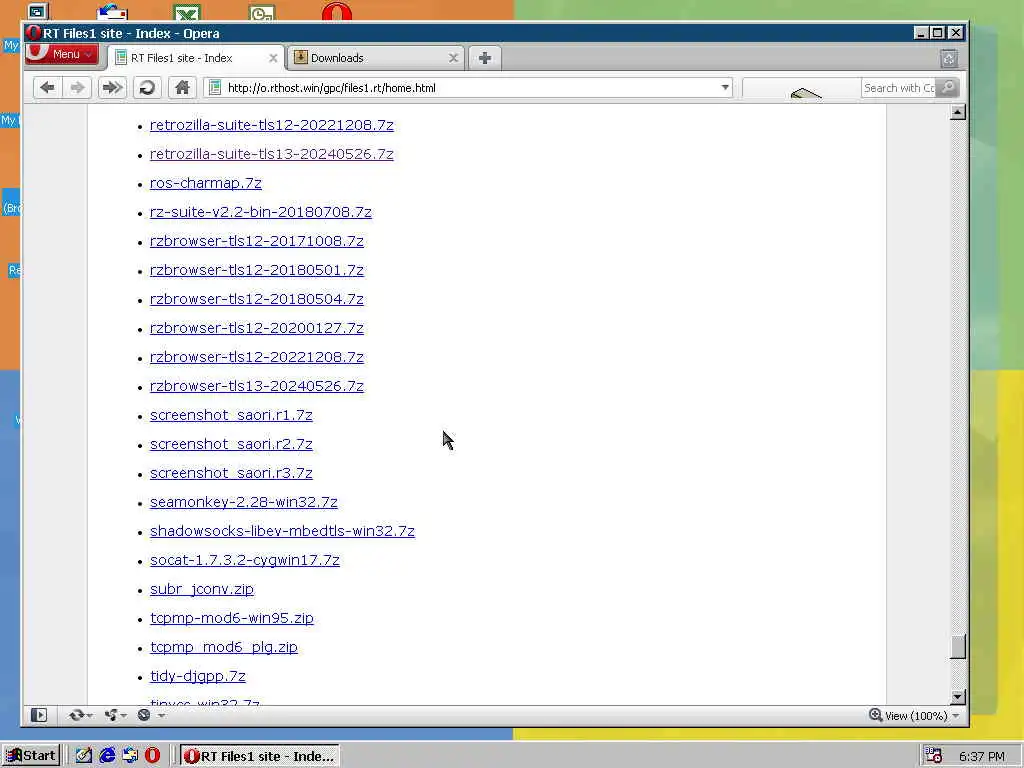
Task: Open screenshot_saori.r1.7z link
Action: coord(231,415)
